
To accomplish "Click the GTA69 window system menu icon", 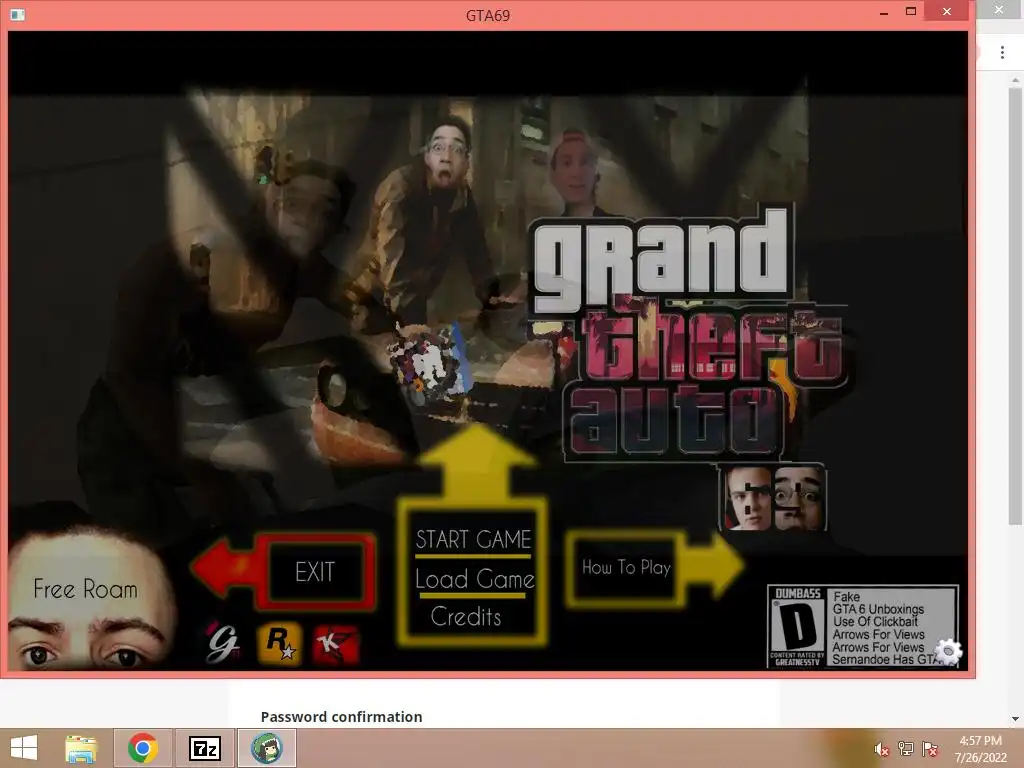I will pyautogui.click(x=18, y=14).
